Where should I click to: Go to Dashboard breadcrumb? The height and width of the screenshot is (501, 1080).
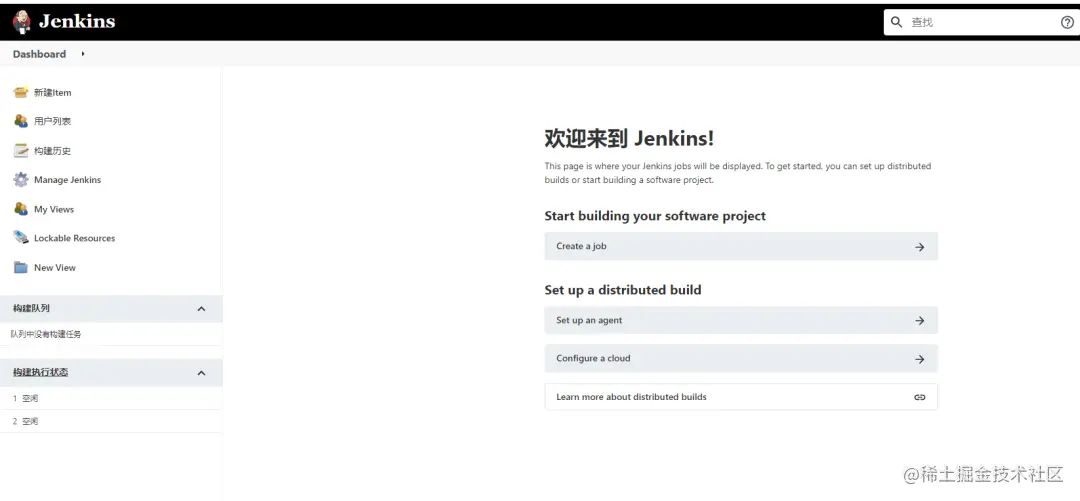tap(39, 54)
